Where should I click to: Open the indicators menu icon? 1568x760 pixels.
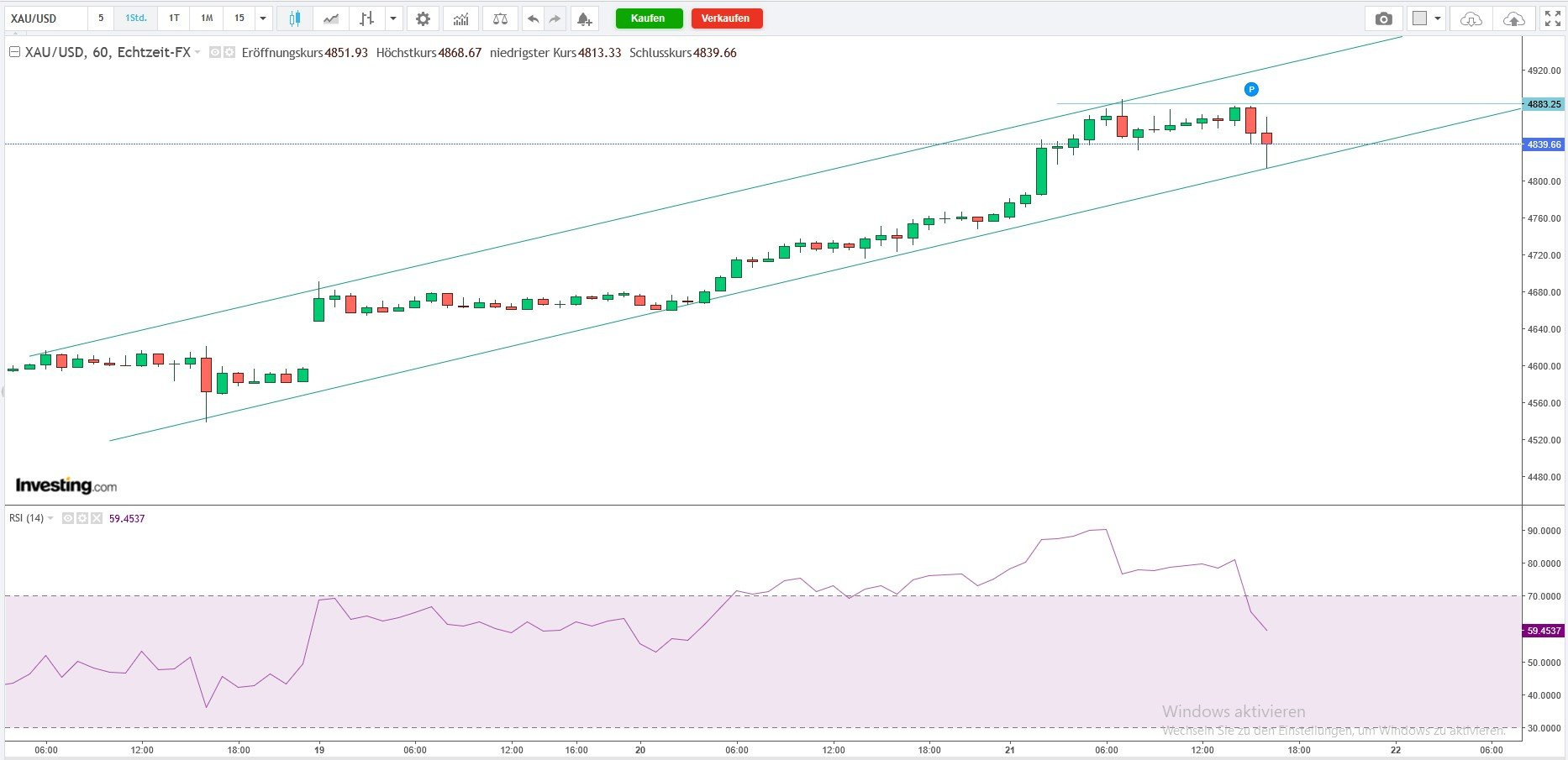coord(460,18)
